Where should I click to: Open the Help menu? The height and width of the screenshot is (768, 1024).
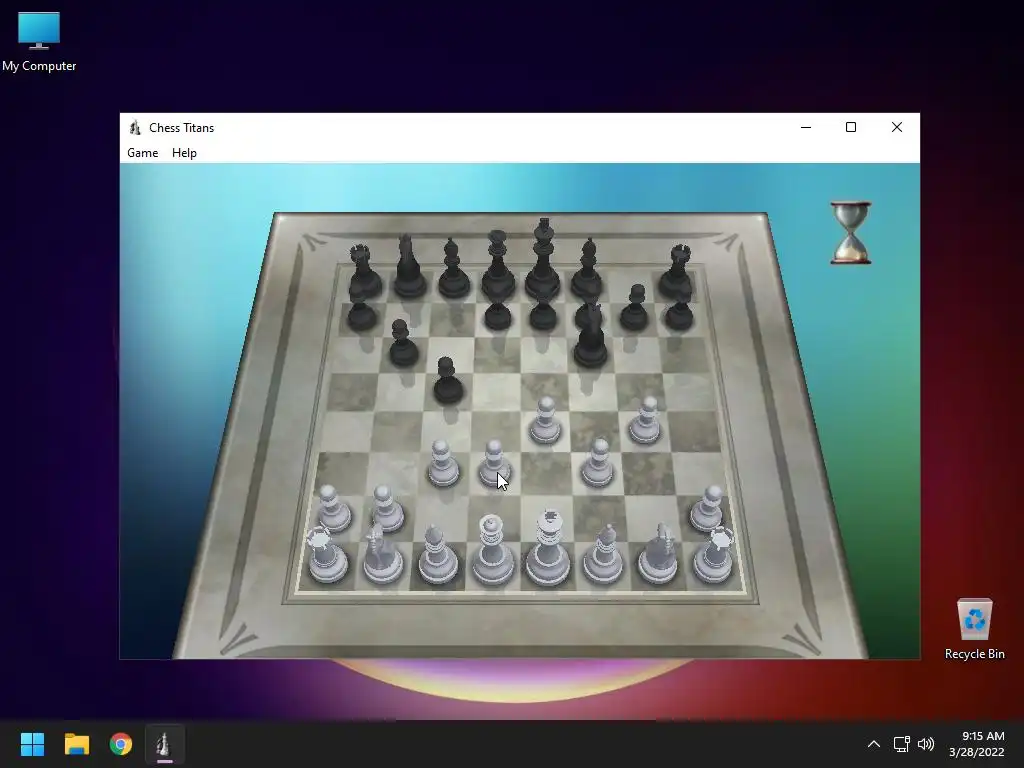(x=184, y=153)
